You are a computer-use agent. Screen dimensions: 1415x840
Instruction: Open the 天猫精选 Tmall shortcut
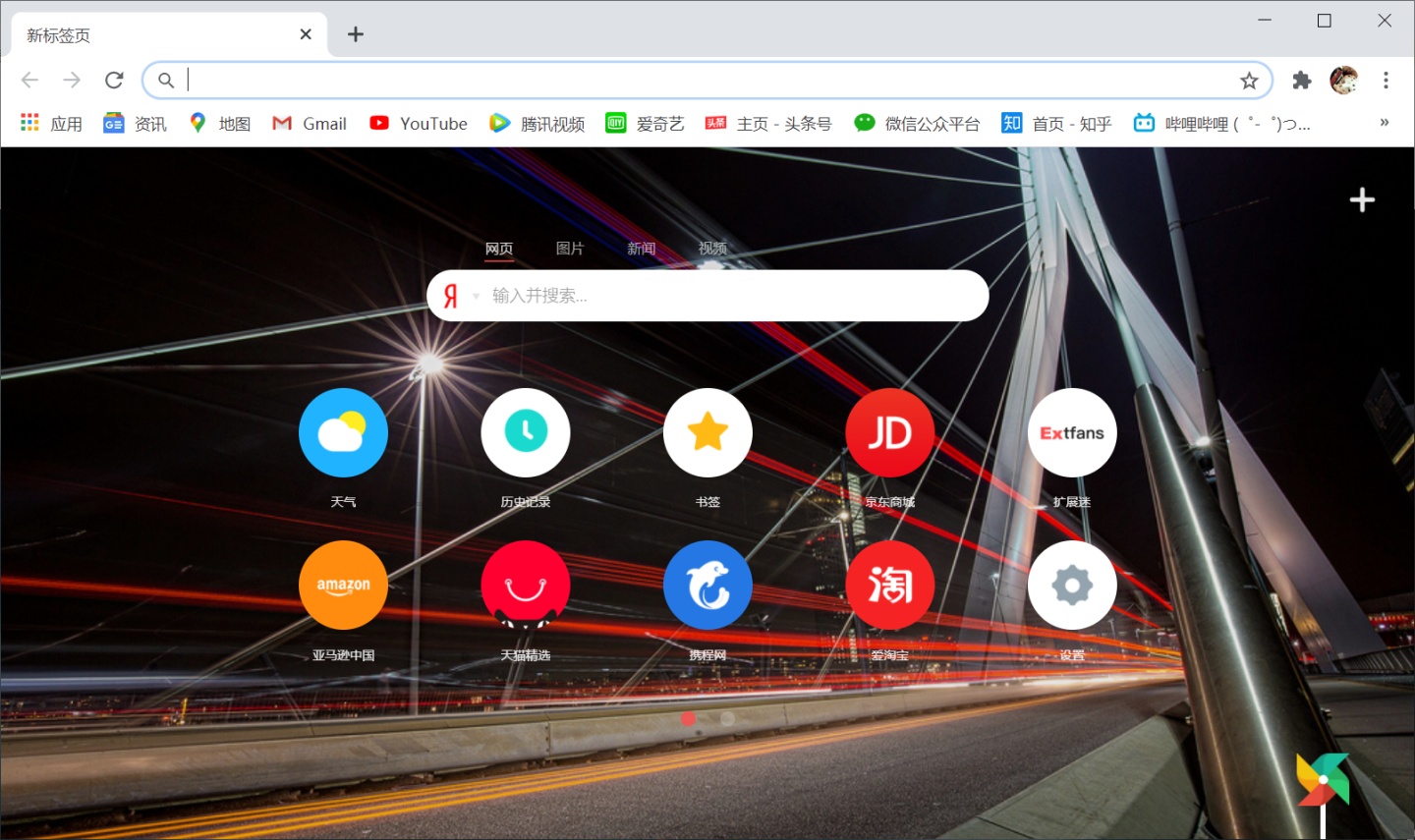coord(526,586)
